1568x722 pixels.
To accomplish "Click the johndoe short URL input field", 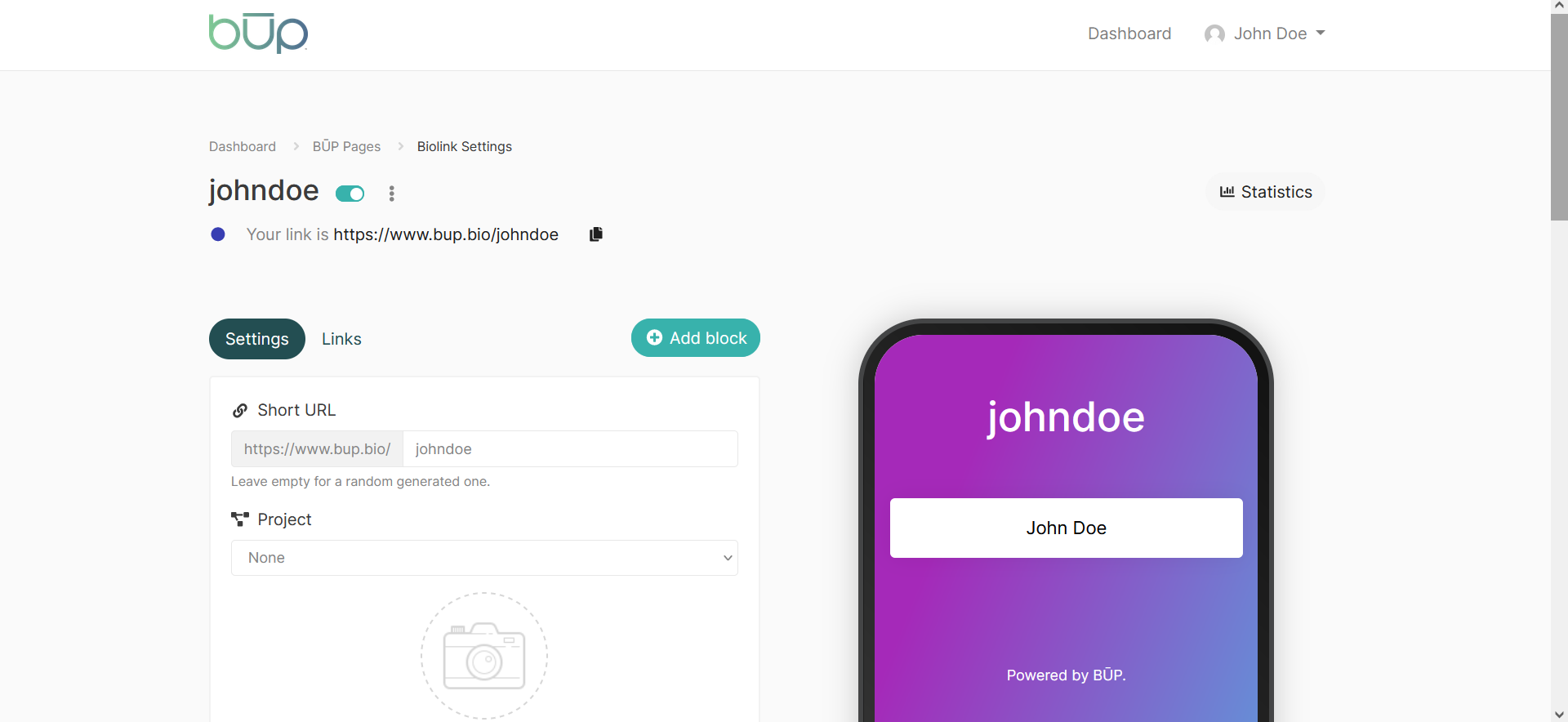I will pyautogui.click(x=570, y=449).
